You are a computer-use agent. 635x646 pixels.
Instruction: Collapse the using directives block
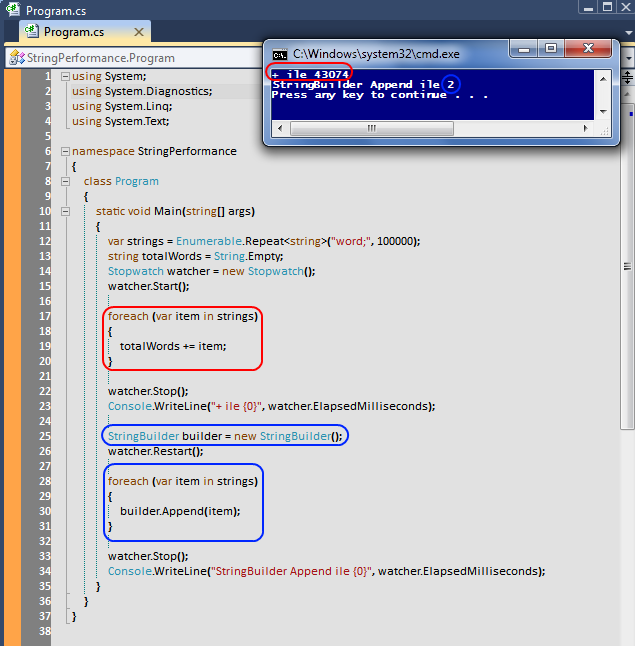pos(65,76)
